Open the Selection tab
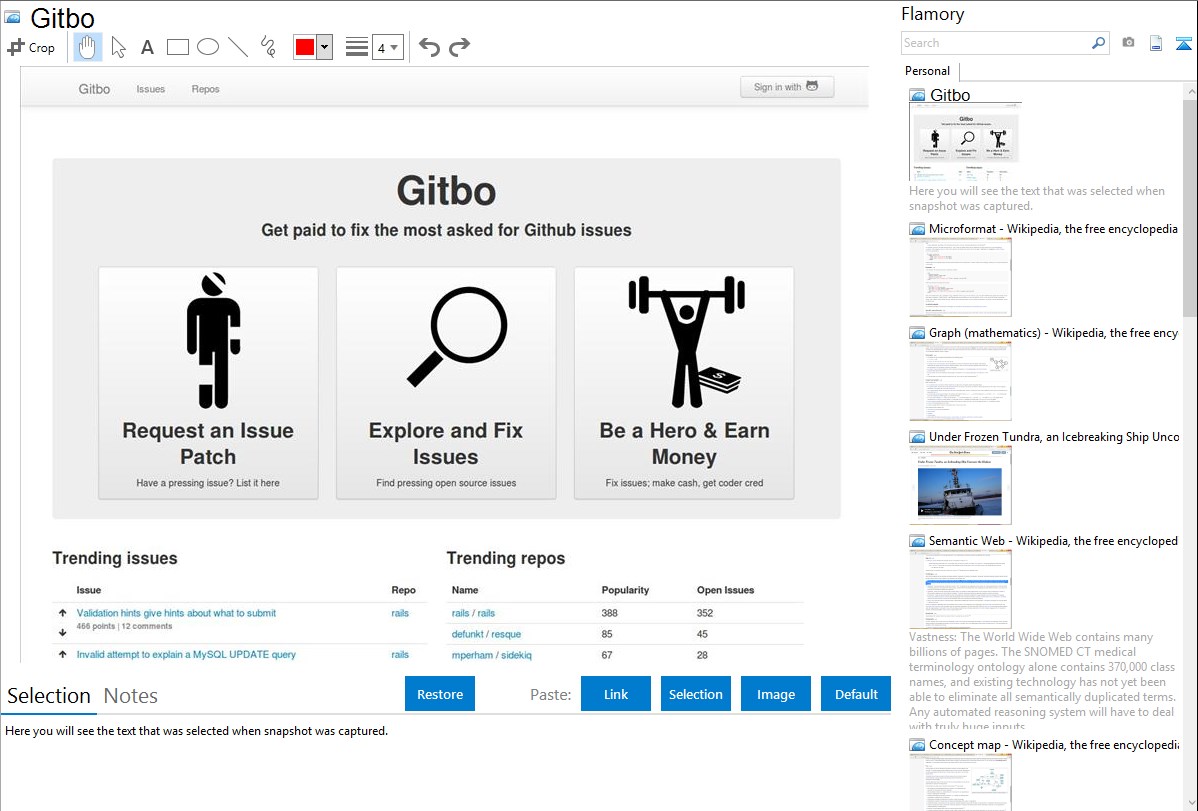Image resolution: width=1198 pixels, height=811 pixels. pos(48,696)
